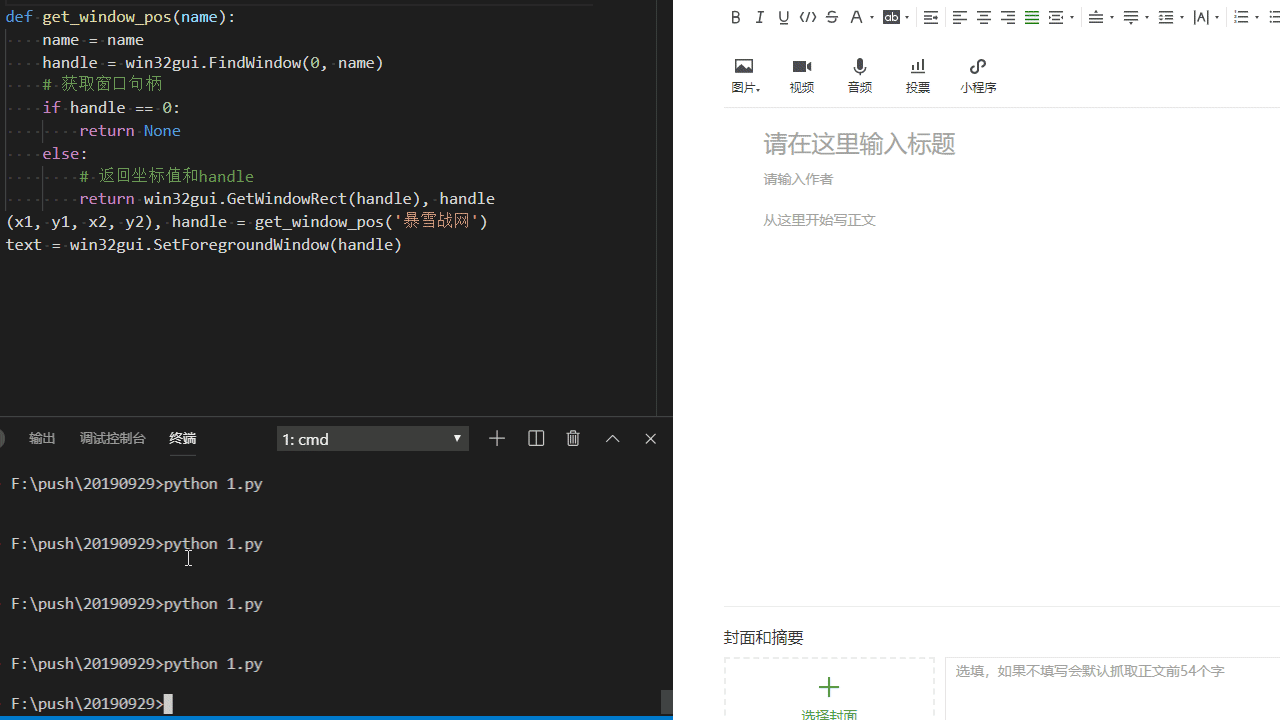Image resolution: width=1280 pixels, height=720 pixels.
Task: Apply underline to text
Action: click(x=783, y=17)
